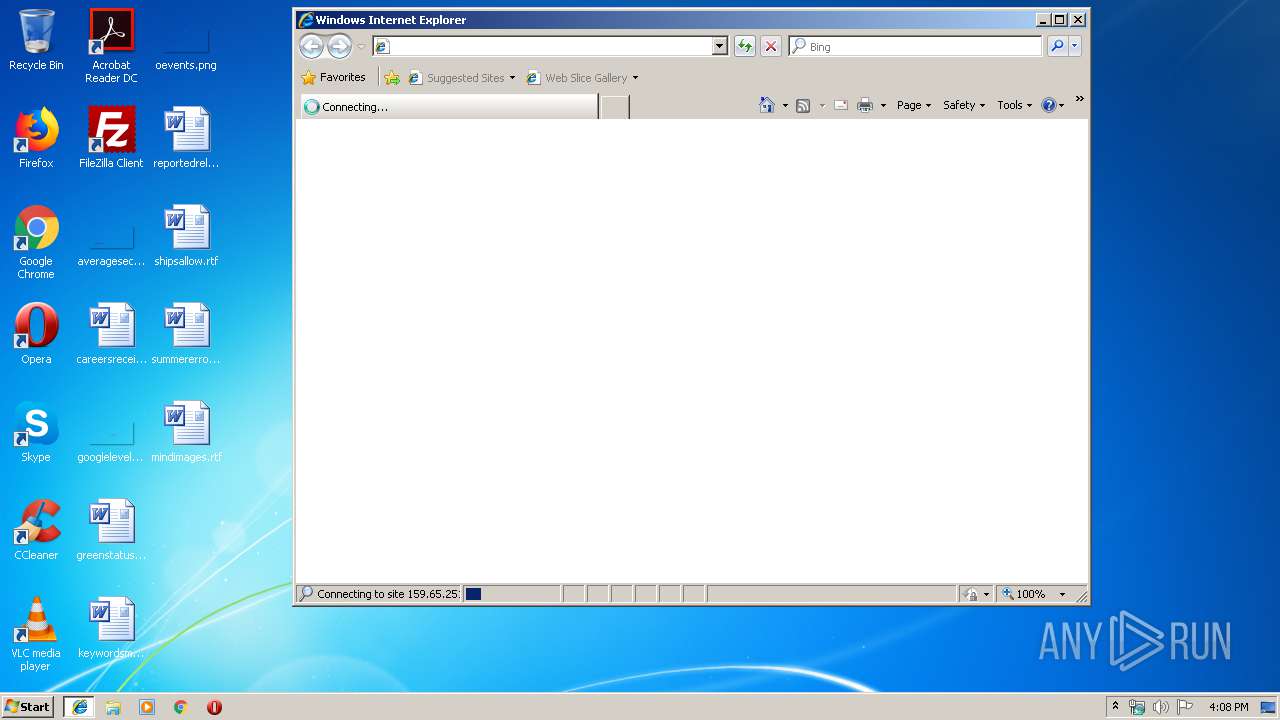
Task: Open a new blank tab
Action: coord(614,107)
